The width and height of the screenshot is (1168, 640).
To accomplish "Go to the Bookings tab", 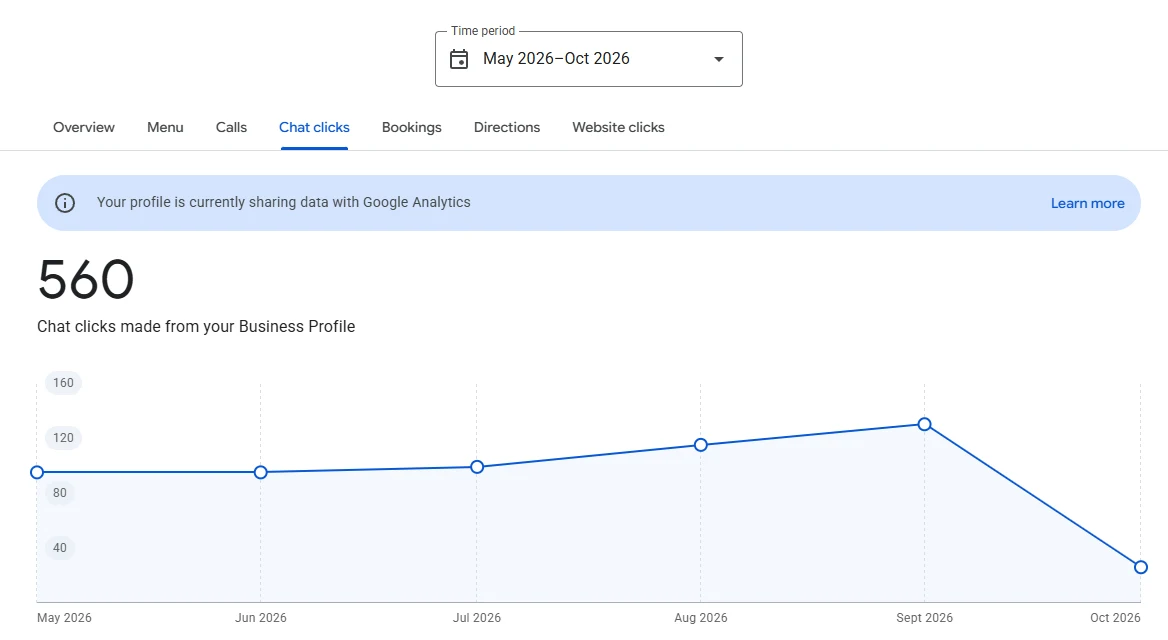I will pyautogui.click(x=411, y=127).
